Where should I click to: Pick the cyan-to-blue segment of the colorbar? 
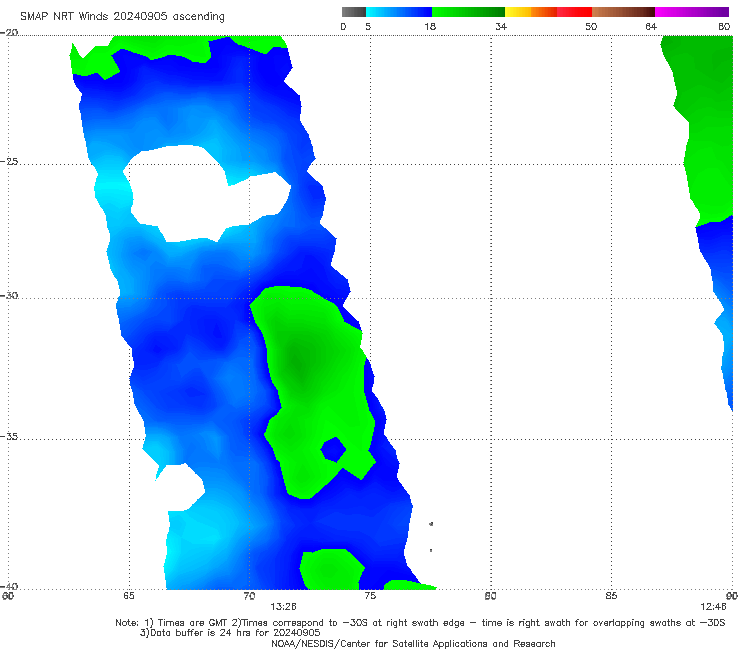click(399, 12)
